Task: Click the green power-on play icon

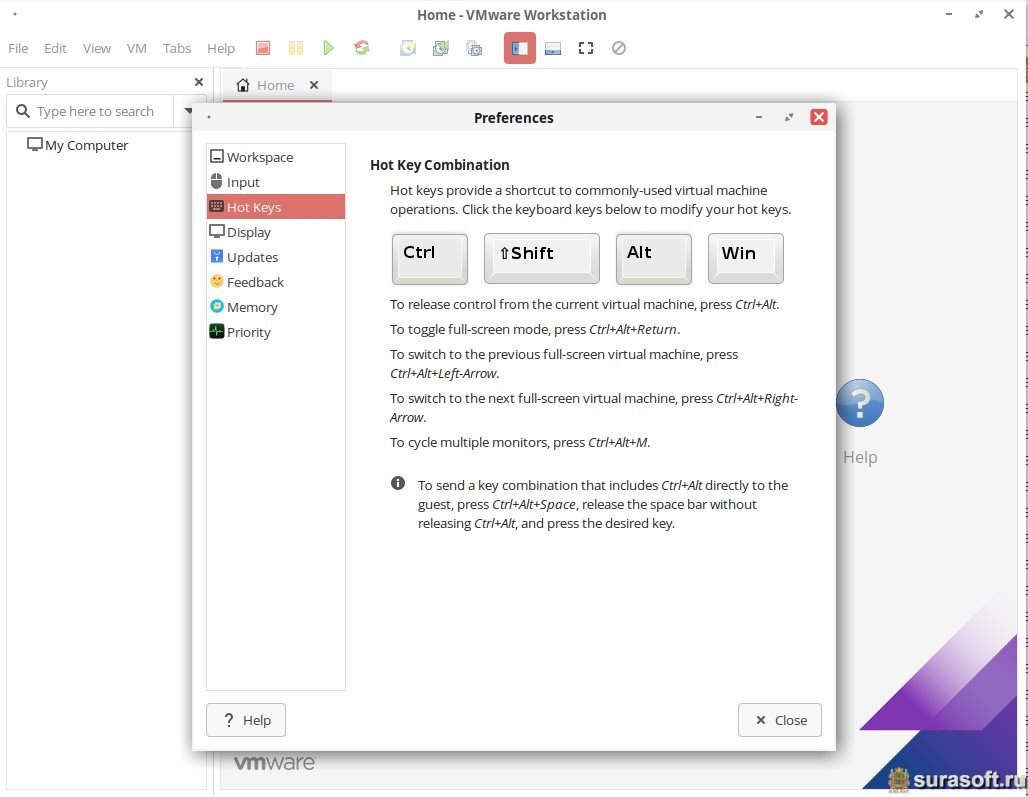Action: tap(328, 48)
